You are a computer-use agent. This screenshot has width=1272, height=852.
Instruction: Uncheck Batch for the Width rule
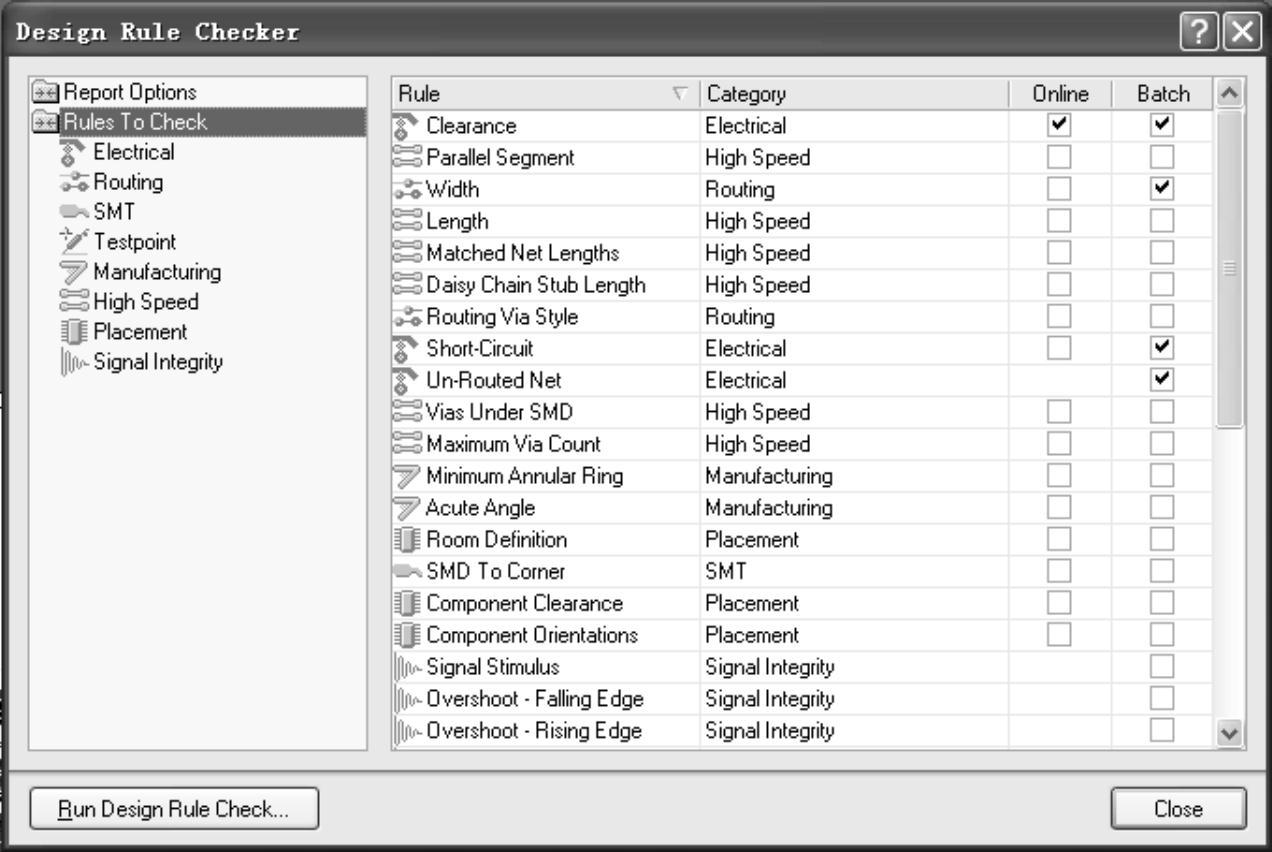[1162, 189]
